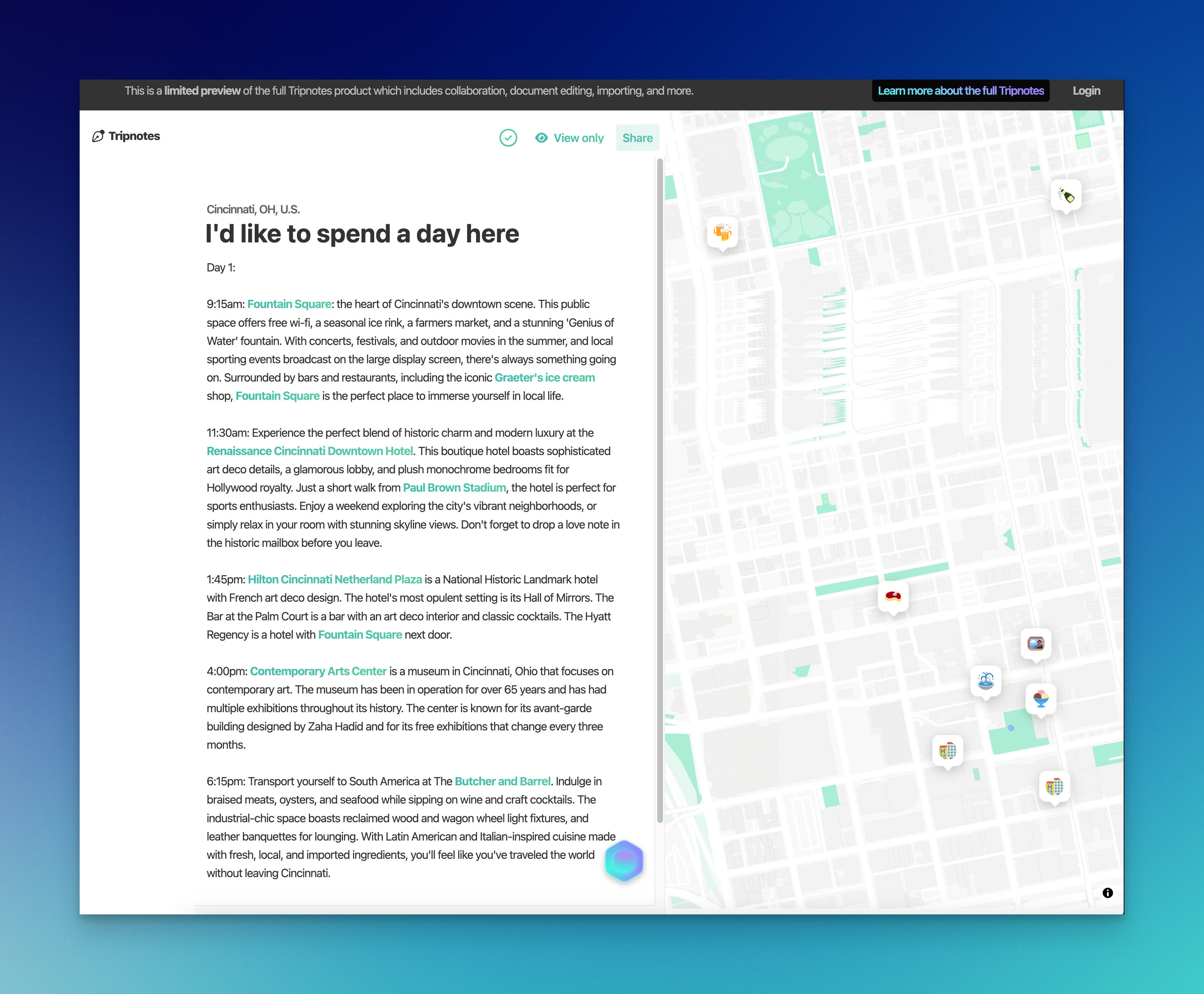Select the fountain map marker

pyautogui.click(x=986, y=682)
